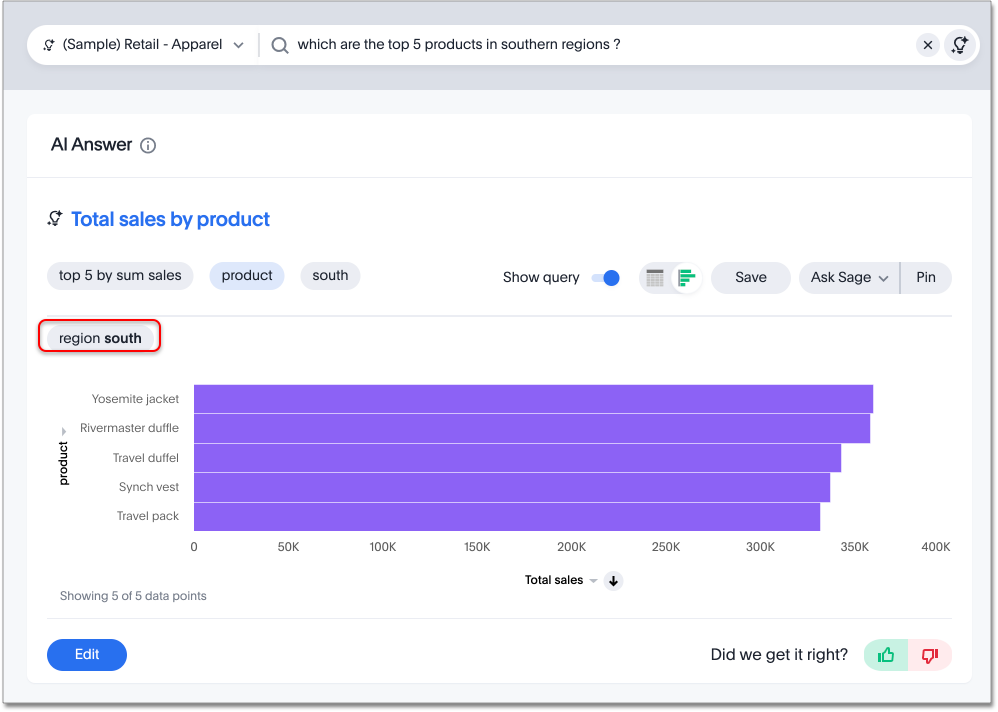The width and height of the screenshot is (998, 712).
Task: Pin the answer using the Pin button
Action: click(x=926, y=278)
